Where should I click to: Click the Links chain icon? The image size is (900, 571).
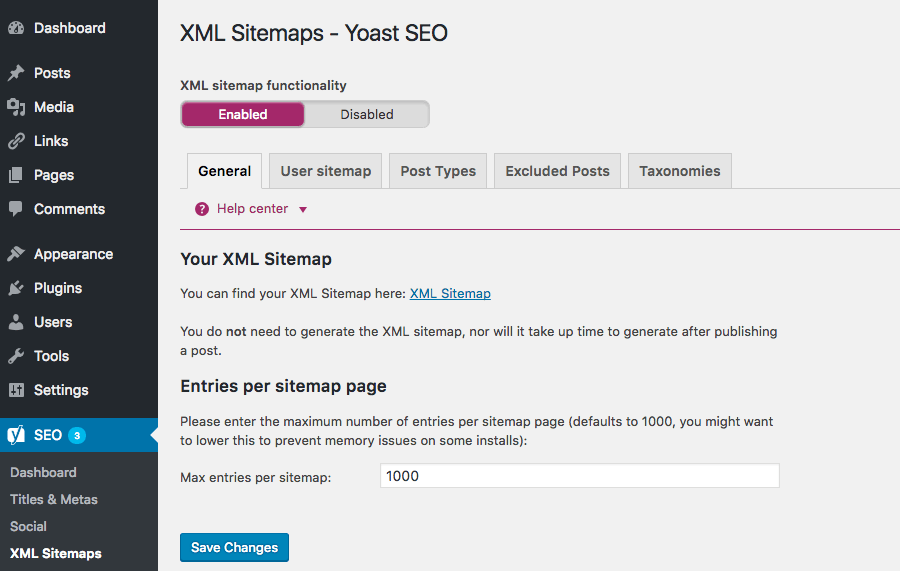(16, 141)
